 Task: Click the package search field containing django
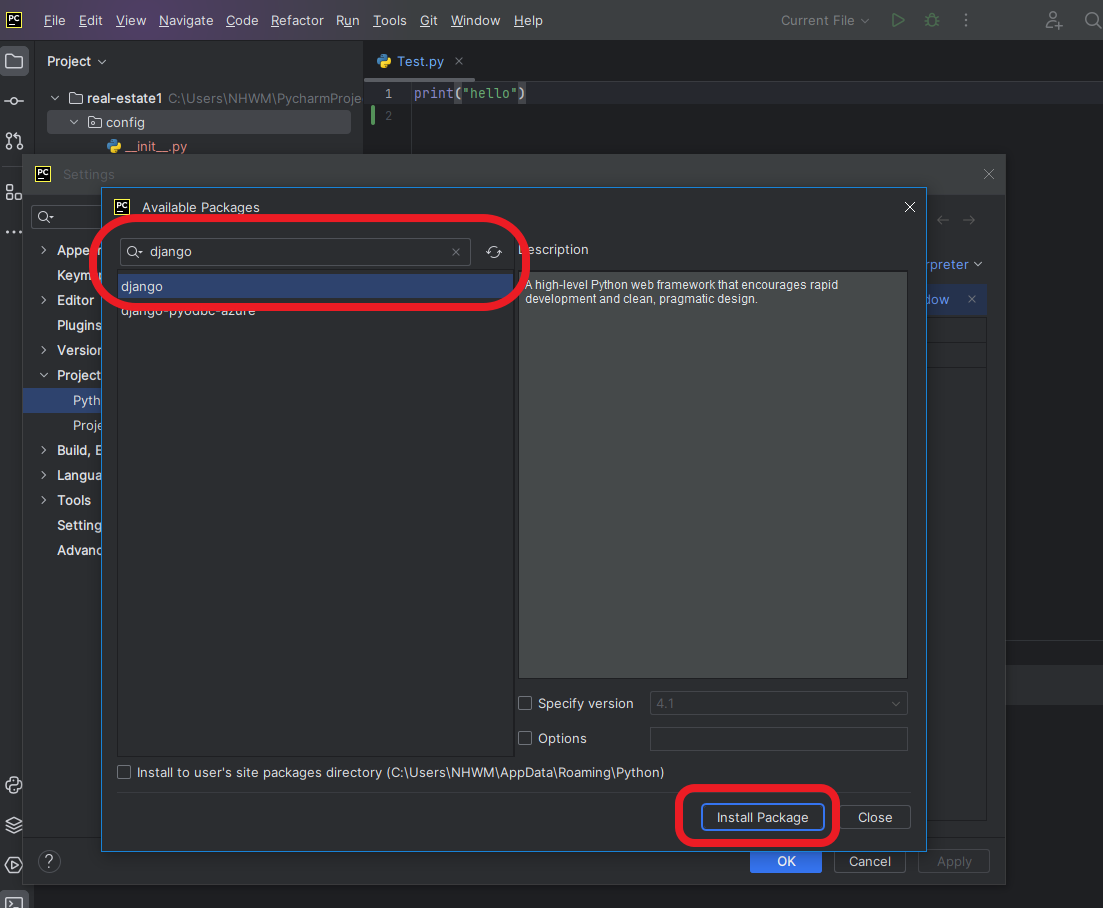(x=295, y=252)
